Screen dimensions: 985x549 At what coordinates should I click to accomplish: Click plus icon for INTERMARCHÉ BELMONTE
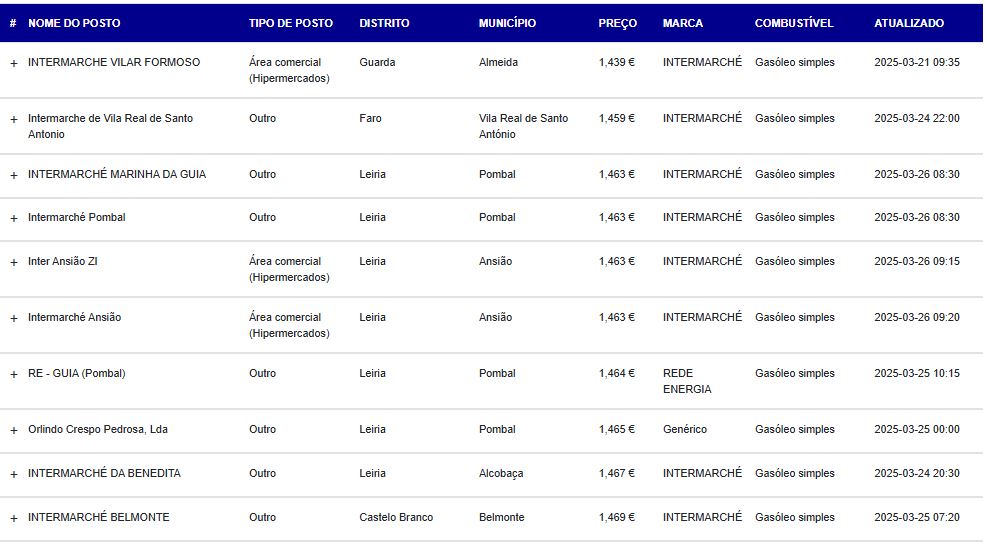(x=14, y=518)
